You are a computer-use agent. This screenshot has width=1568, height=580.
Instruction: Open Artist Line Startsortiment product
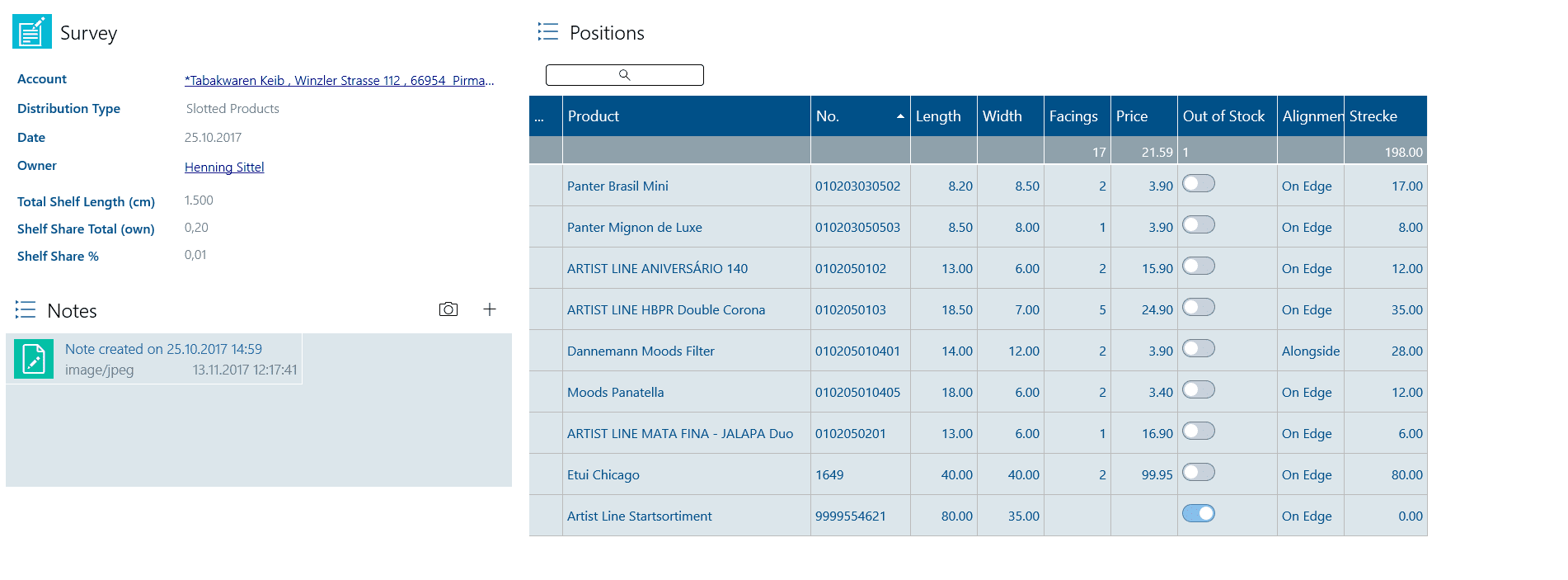pyautogui.click(x=639, y=516)
